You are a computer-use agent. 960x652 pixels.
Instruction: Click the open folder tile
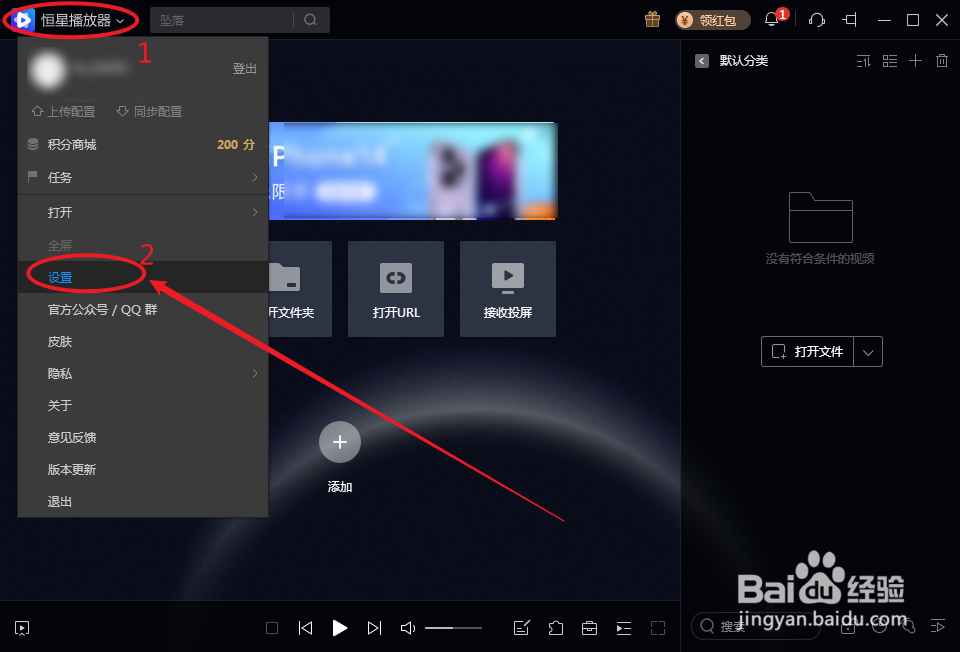point(300,288)
